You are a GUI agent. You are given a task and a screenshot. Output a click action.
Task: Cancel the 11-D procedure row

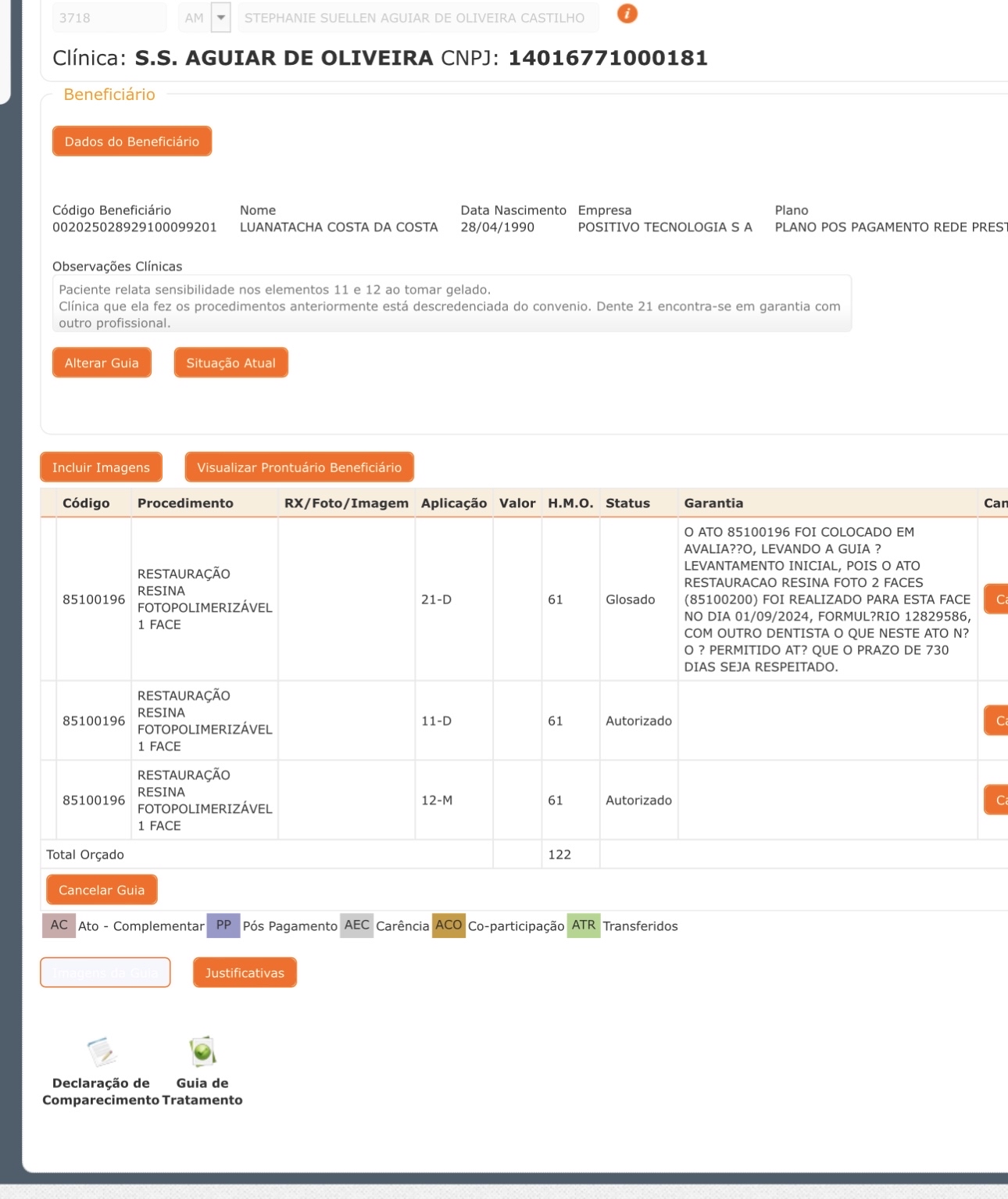[996, 721]
